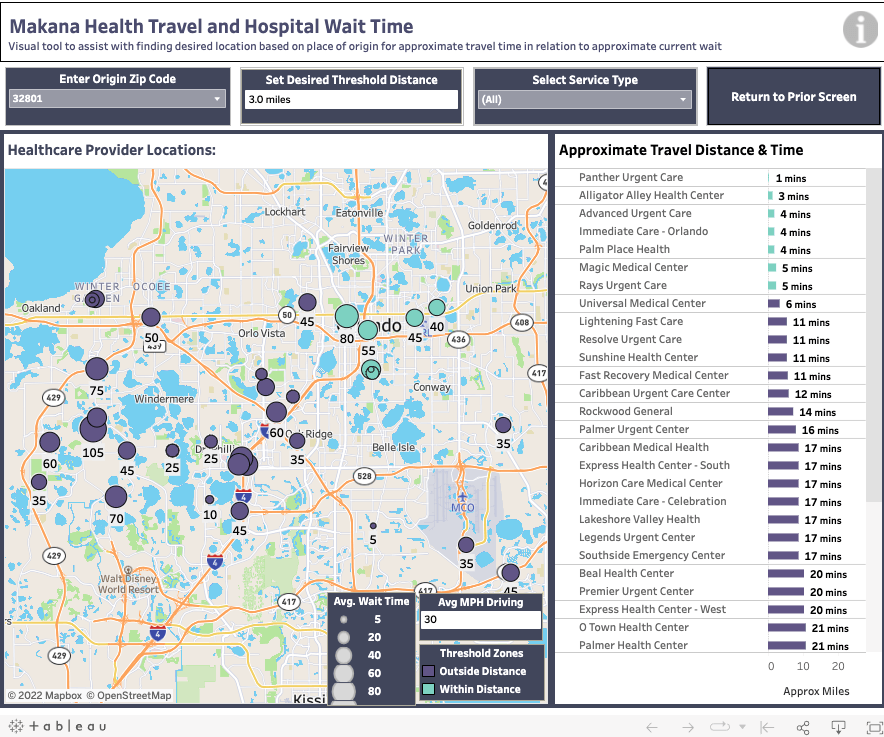Click Lightening Fast Care row
The height and width of the screenshot is (737, 884).
coord(710,322)
